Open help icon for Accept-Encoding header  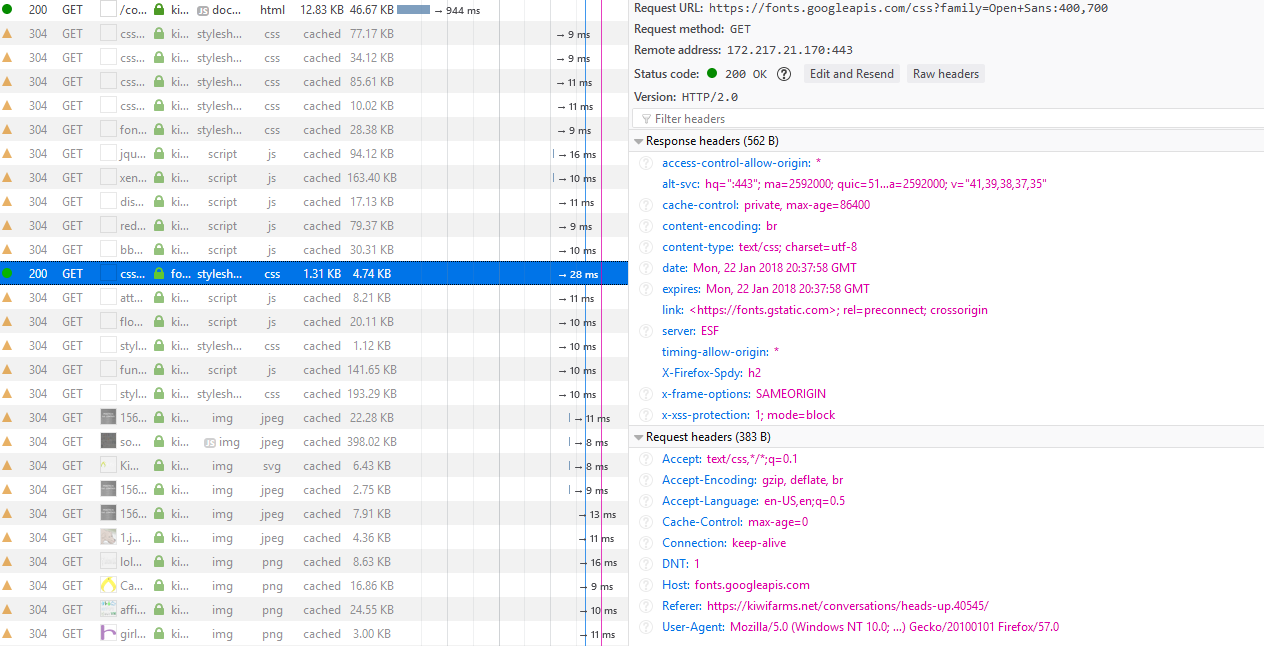646,480
